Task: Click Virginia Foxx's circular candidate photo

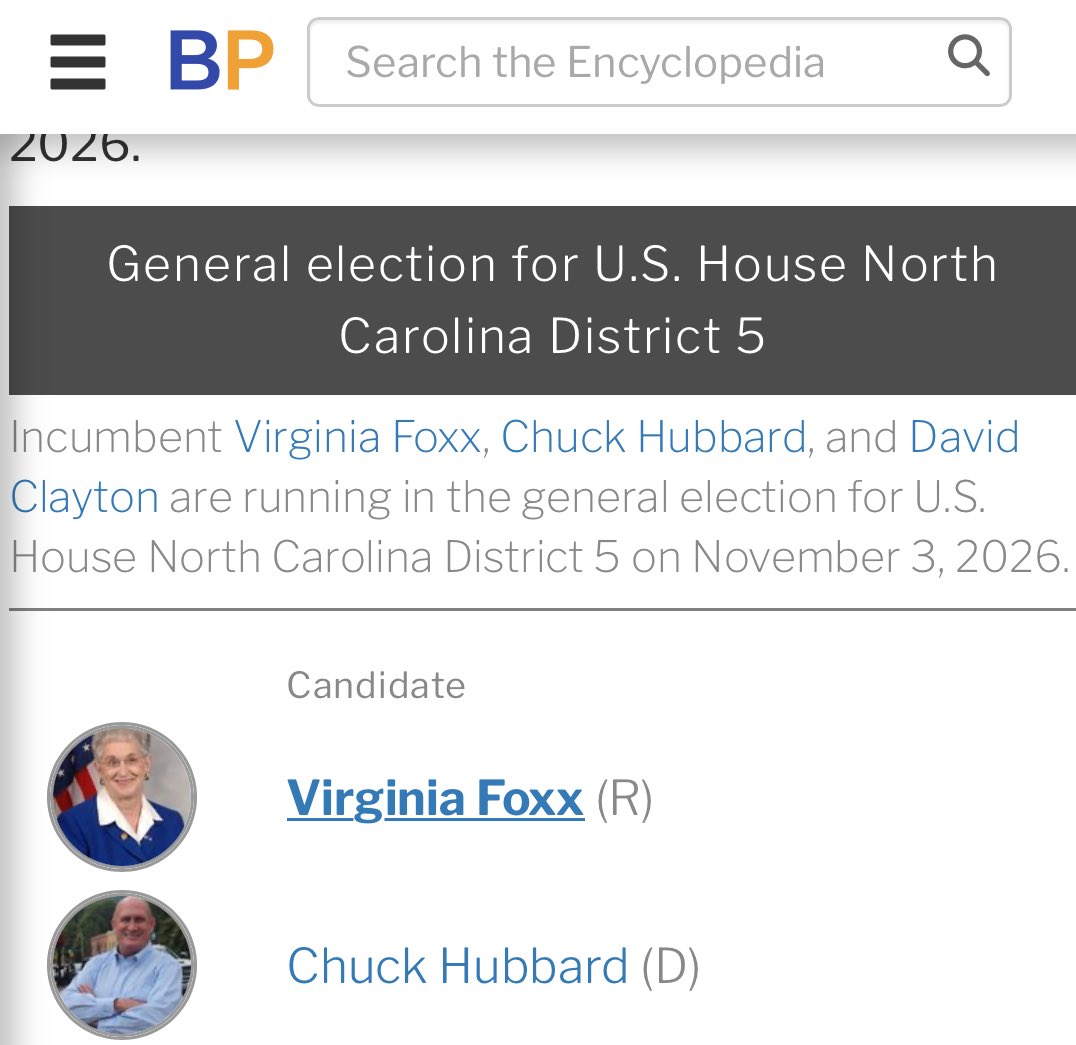Action: 122,797
